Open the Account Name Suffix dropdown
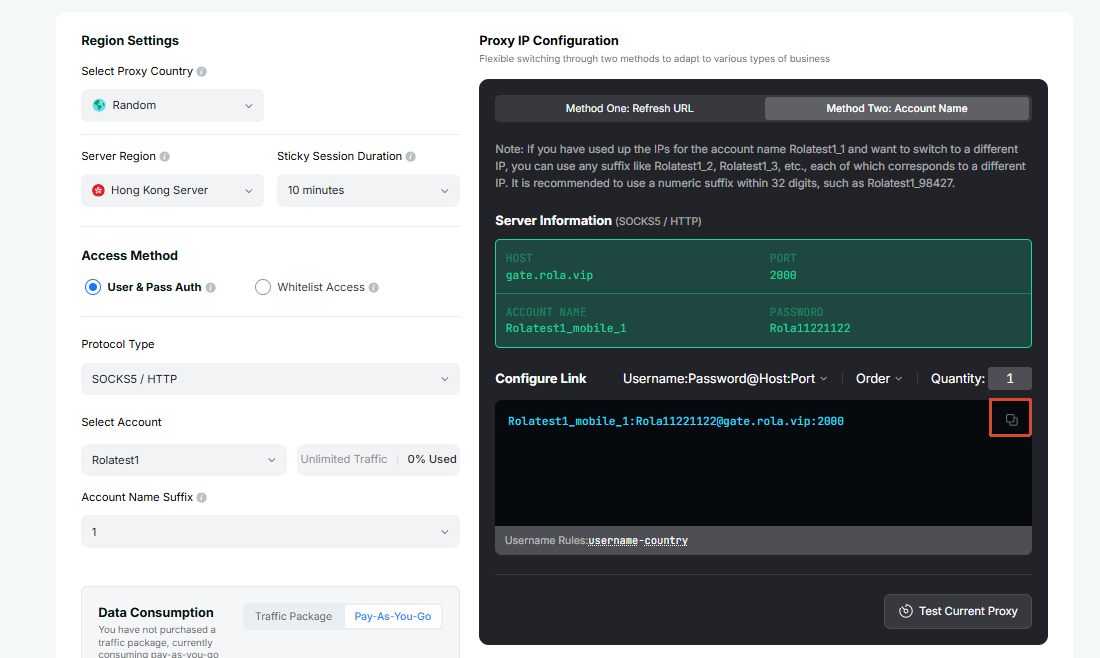1100x658 pixels. coord(270,532)
